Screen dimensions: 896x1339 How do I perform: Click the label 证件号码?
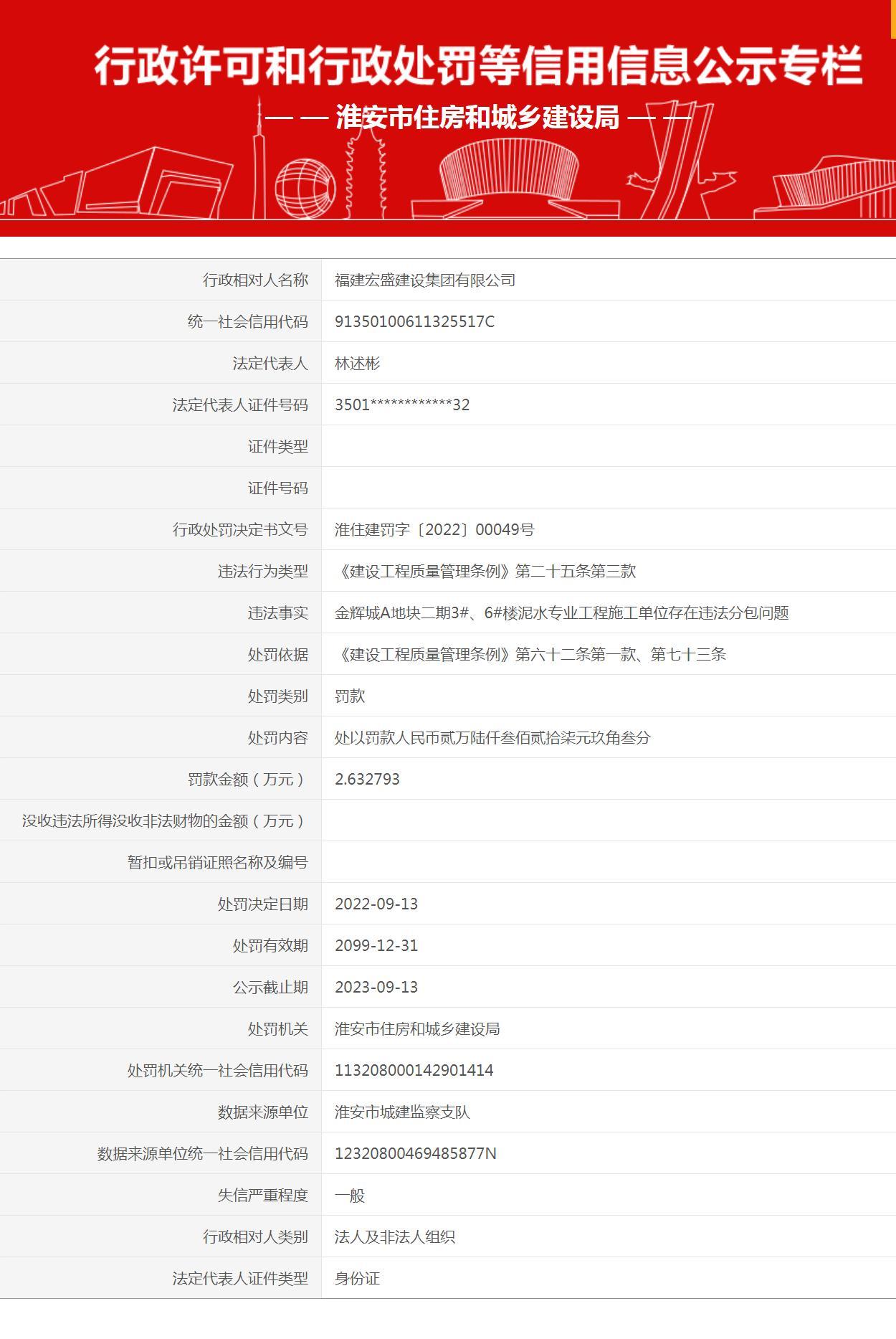point(278,488)
